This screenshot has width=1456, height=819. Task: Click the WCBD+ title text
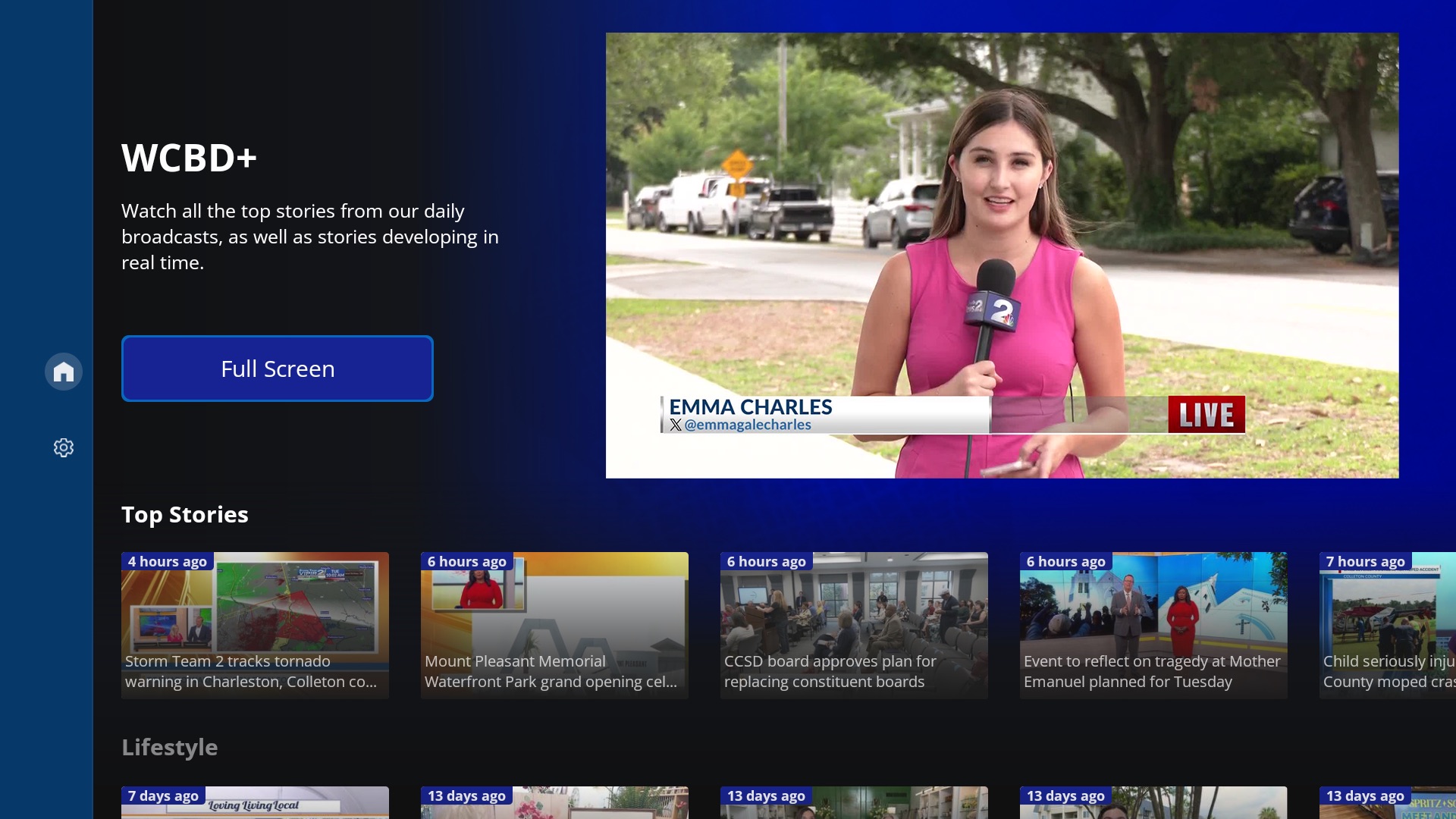point(189,158)
